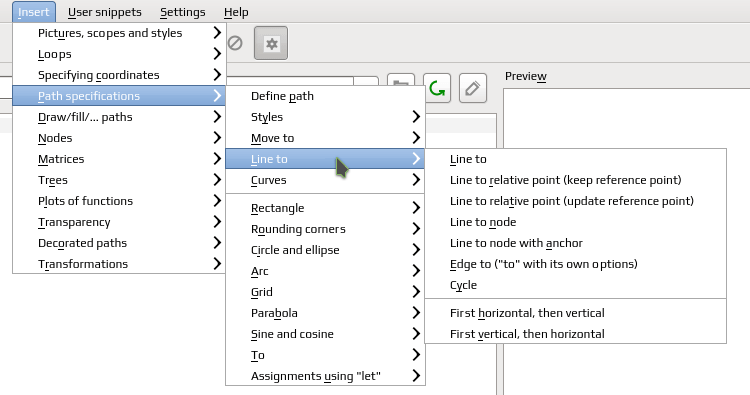Insert the Cycle command
750x395 pixels.
575,285
